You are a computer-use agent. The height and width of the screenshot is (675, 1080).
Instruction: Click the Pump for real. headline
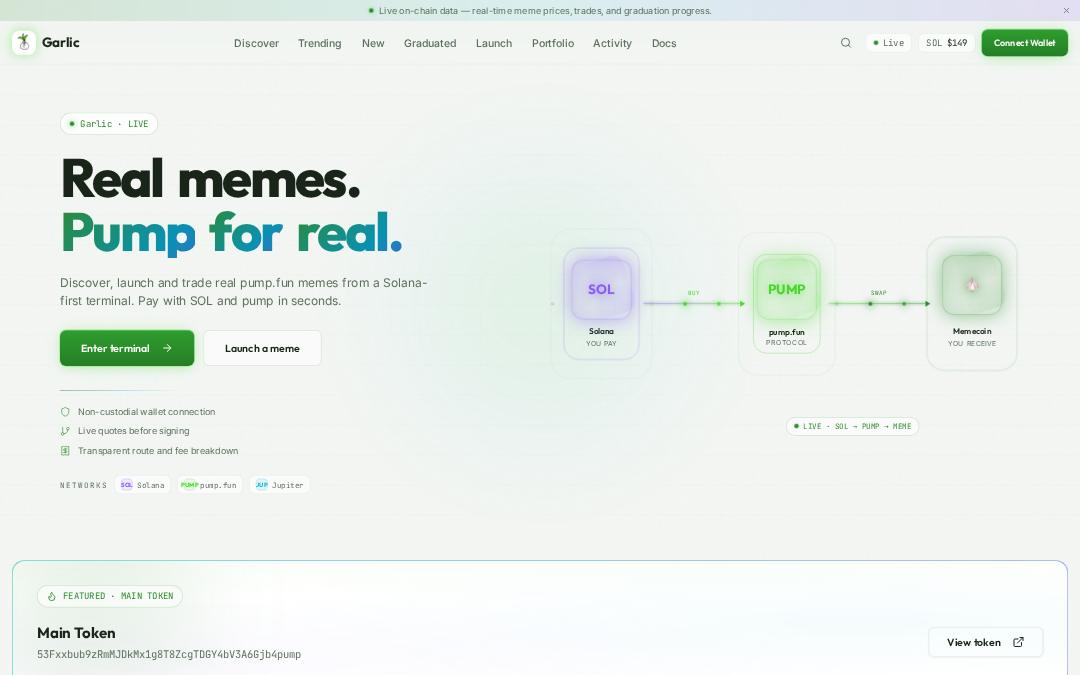click(231, 233)
